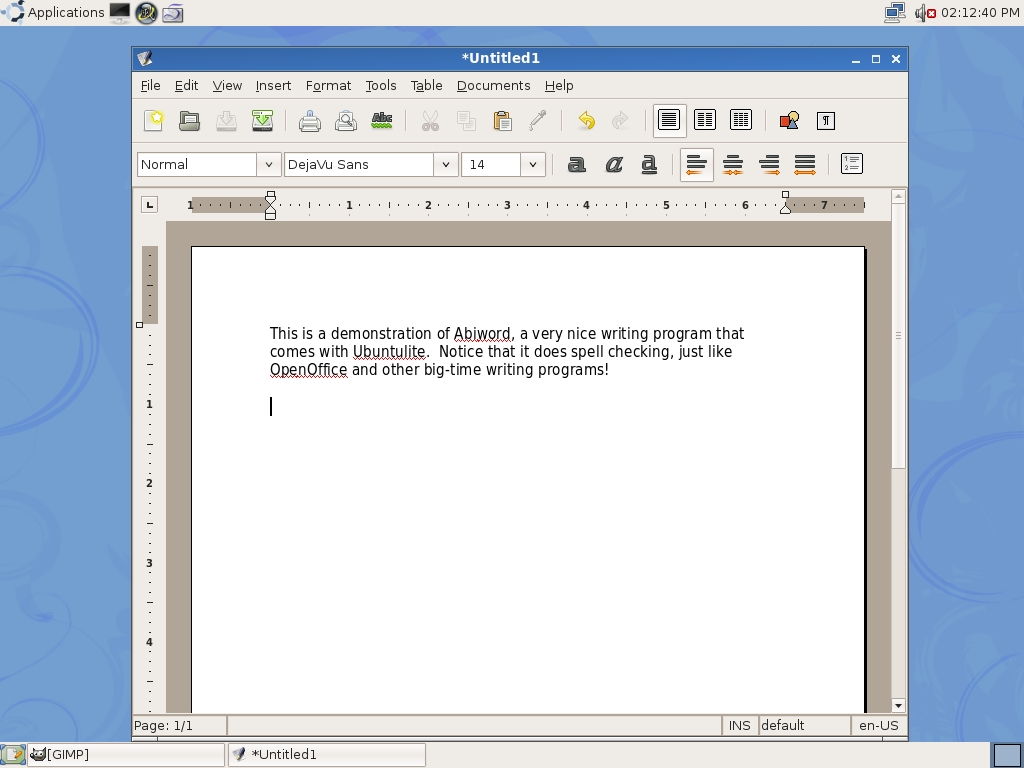Select the Format Painter brush icon
The image size is (1024, 768).
(x=538, y=121)
